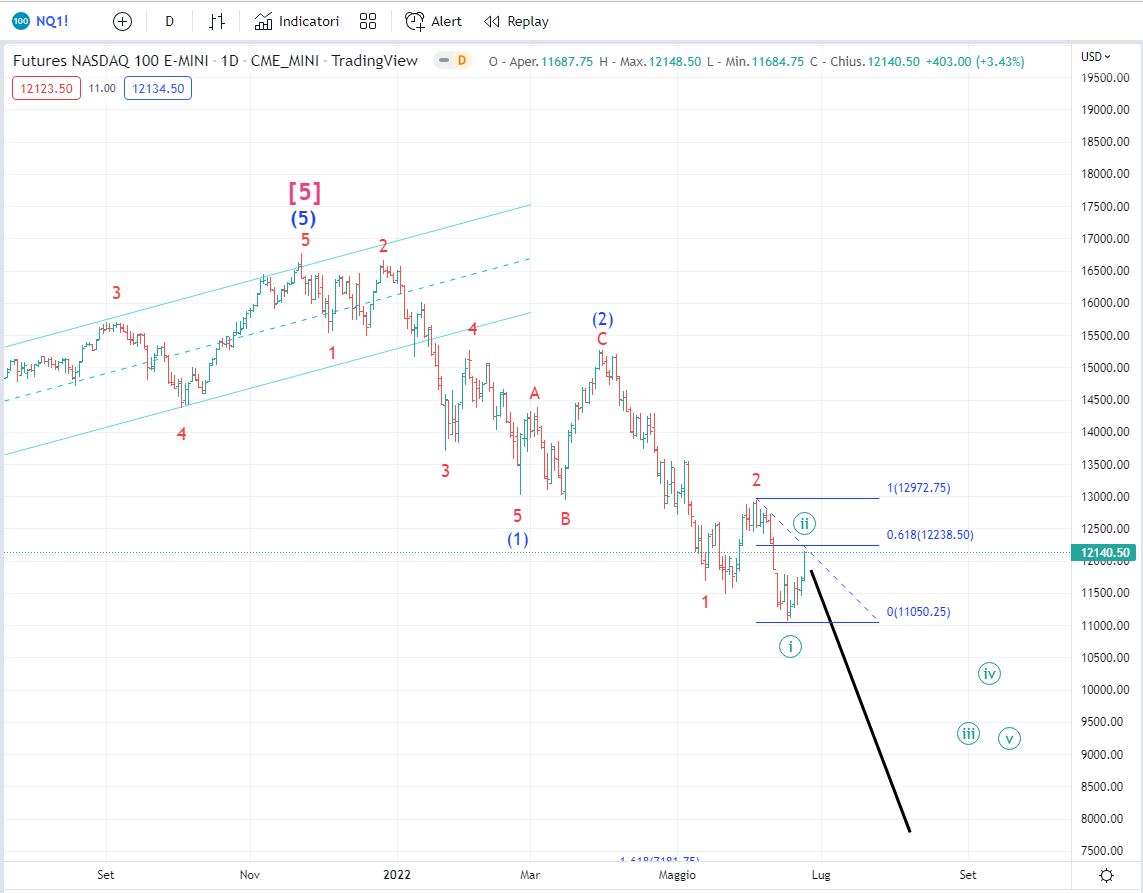
Task: Click the blue buy price 12134.50 button
Action: point(158,88)
